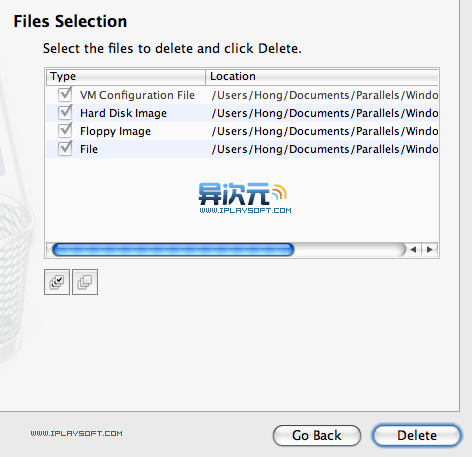This screenshot has width=472, height=457.
Task: Click the www.iplaysoft.com watermark logo
Action: point(245,198)
